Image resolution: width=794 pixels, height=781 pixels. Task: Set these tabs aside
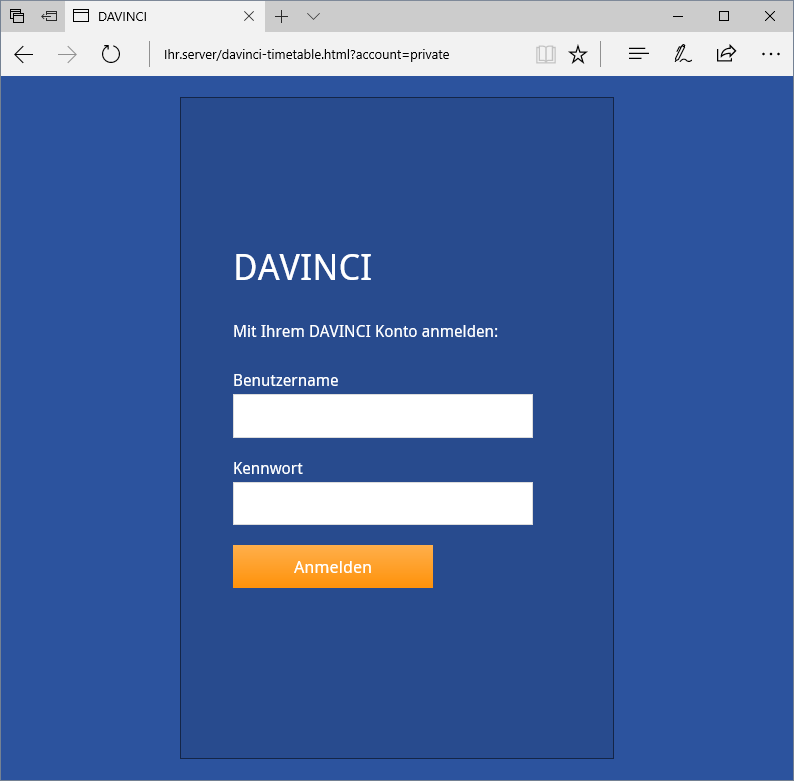click(x=49, y=16)
